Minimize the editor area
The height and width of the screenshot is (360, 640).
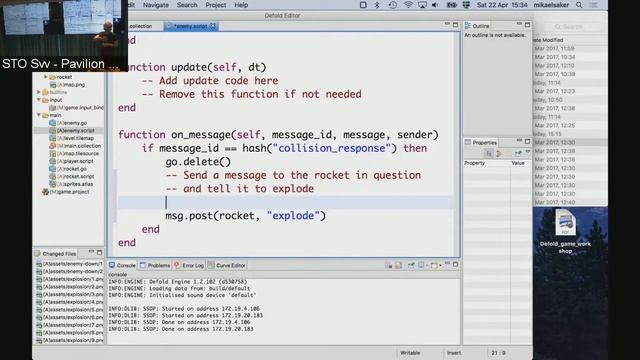click(447, 25)
